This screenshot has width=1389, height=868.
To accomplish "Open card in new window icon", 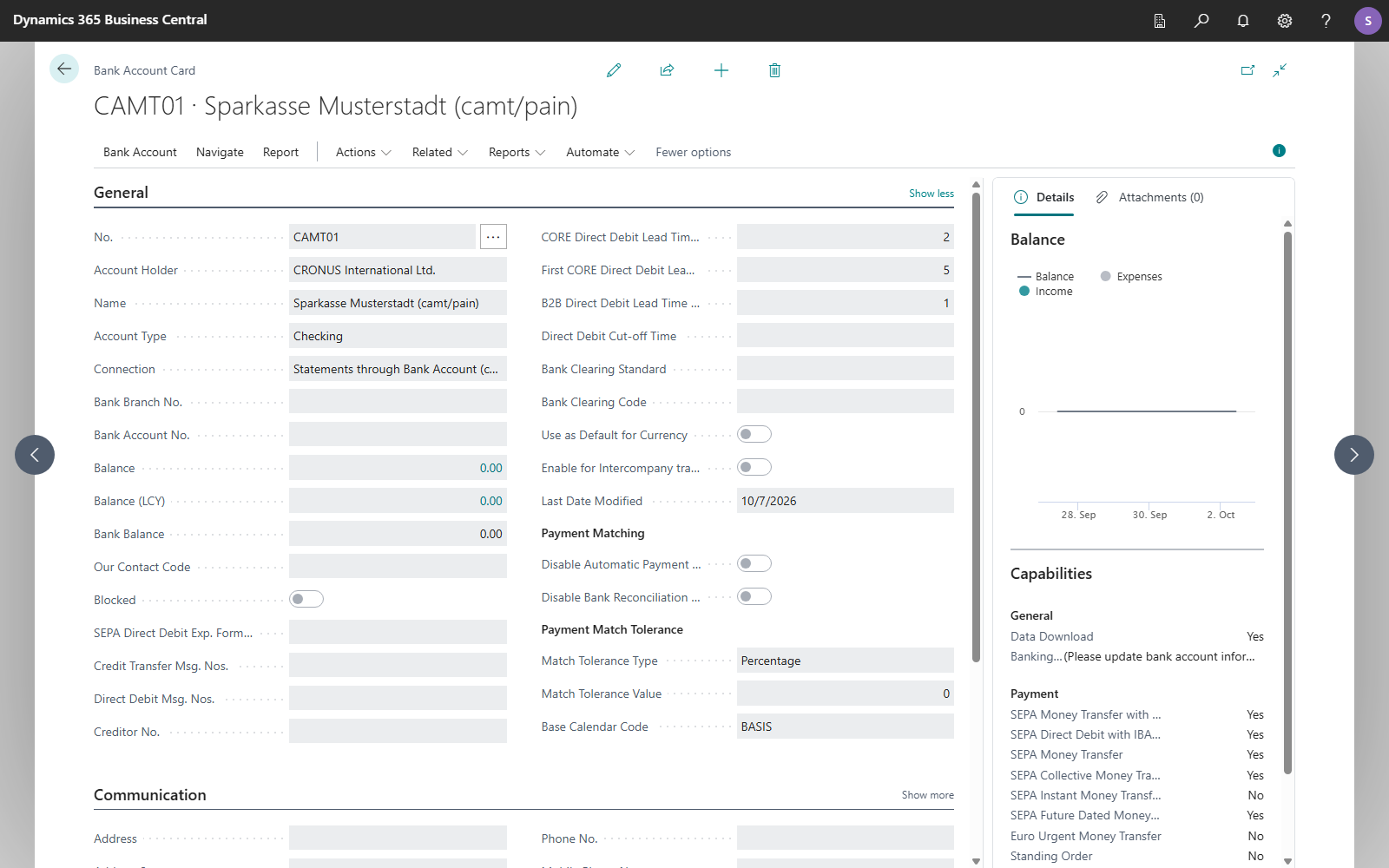I will (1247, 70).
